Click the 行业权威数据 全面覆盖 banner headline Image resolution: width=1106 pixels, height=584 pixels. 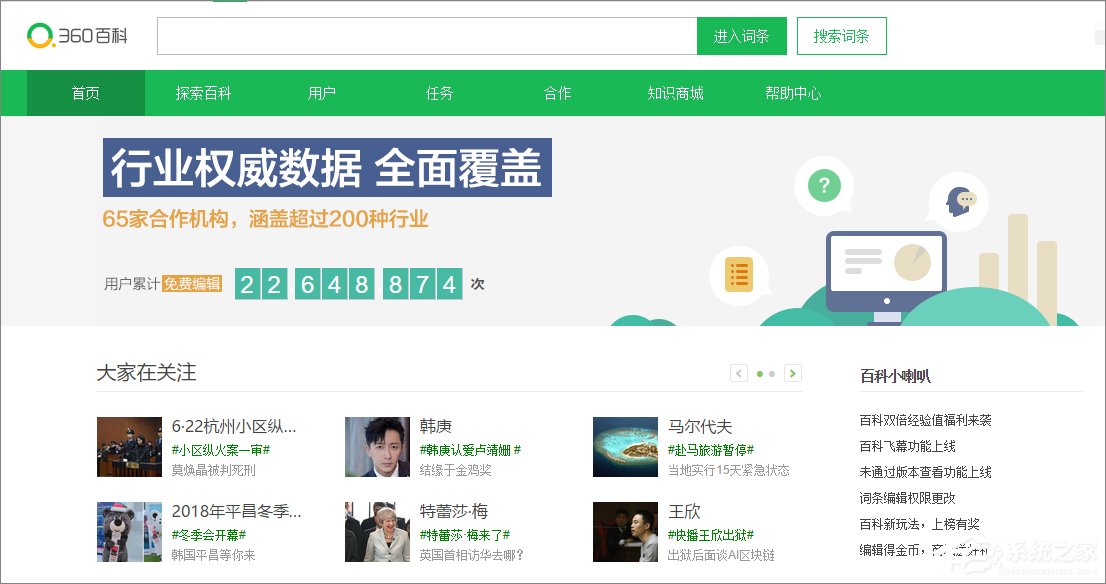pyautogui.click(x=327, y=168)
